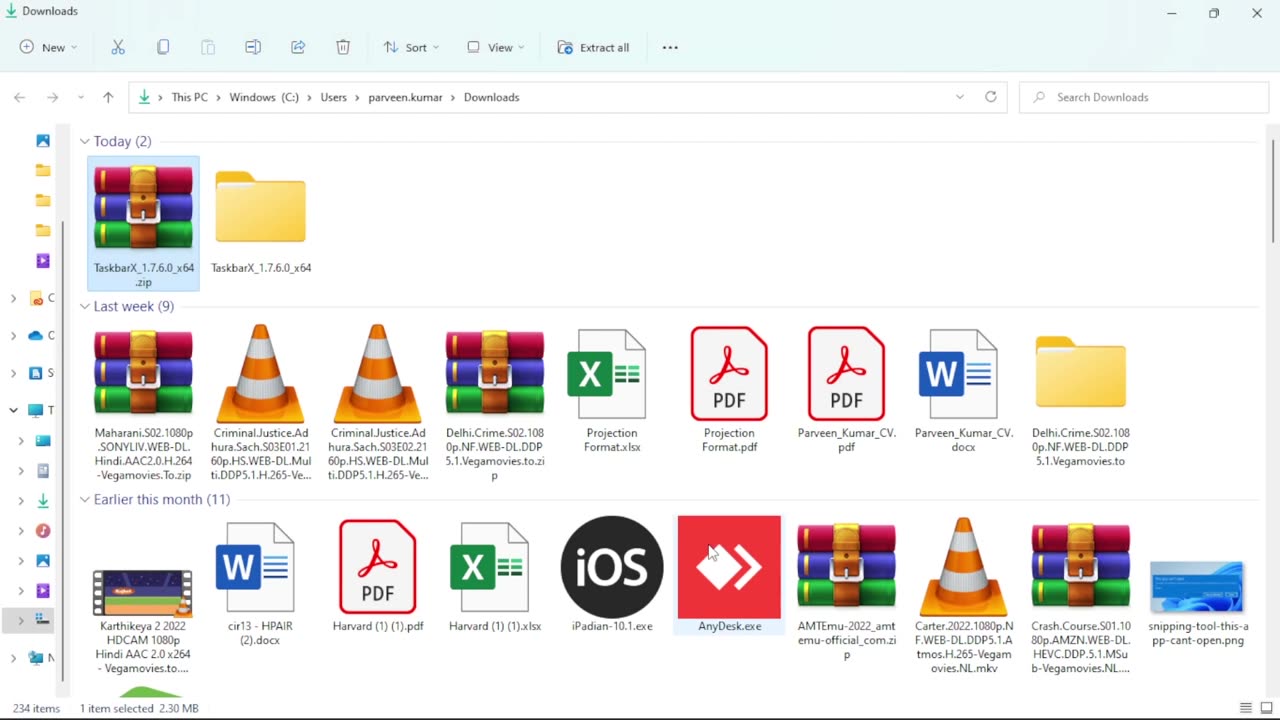Click the main file list vertical scrollbar
1280x720 pixels.
point(1273,190)
